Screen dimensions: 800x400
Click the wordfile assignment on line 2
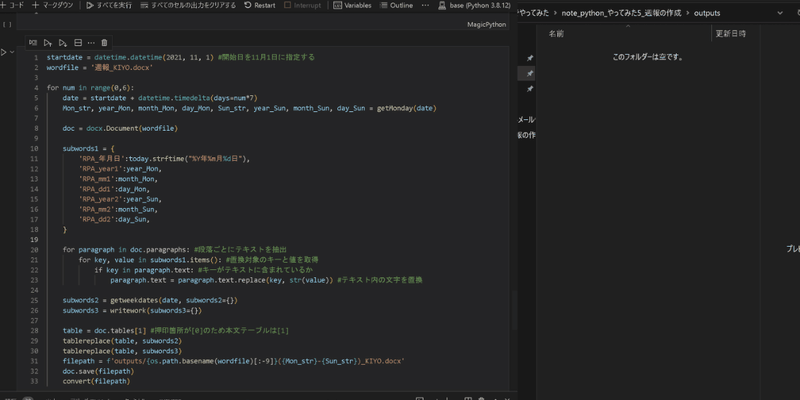point(100,67)
